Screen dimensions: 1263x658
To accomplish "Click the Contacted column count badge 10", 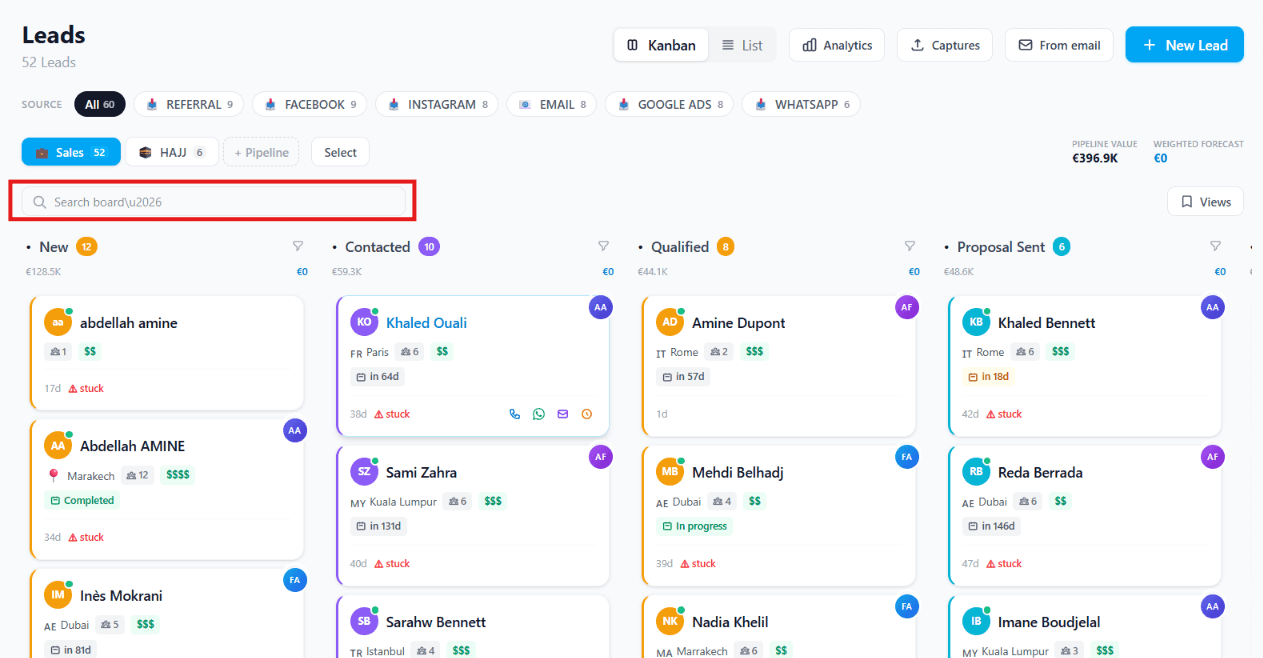I will [429, 247].
